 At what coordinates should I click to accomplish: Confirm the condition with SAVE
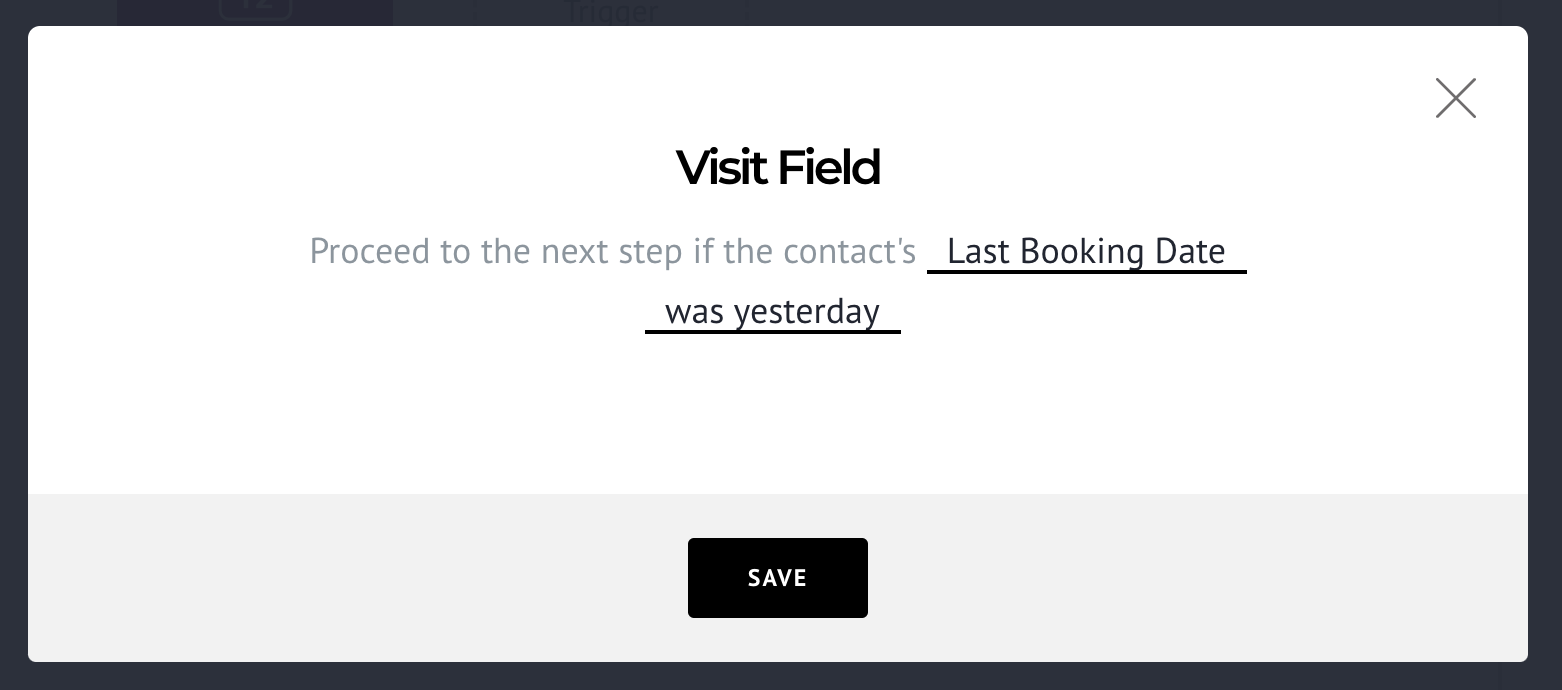click(x=777, y=578)
